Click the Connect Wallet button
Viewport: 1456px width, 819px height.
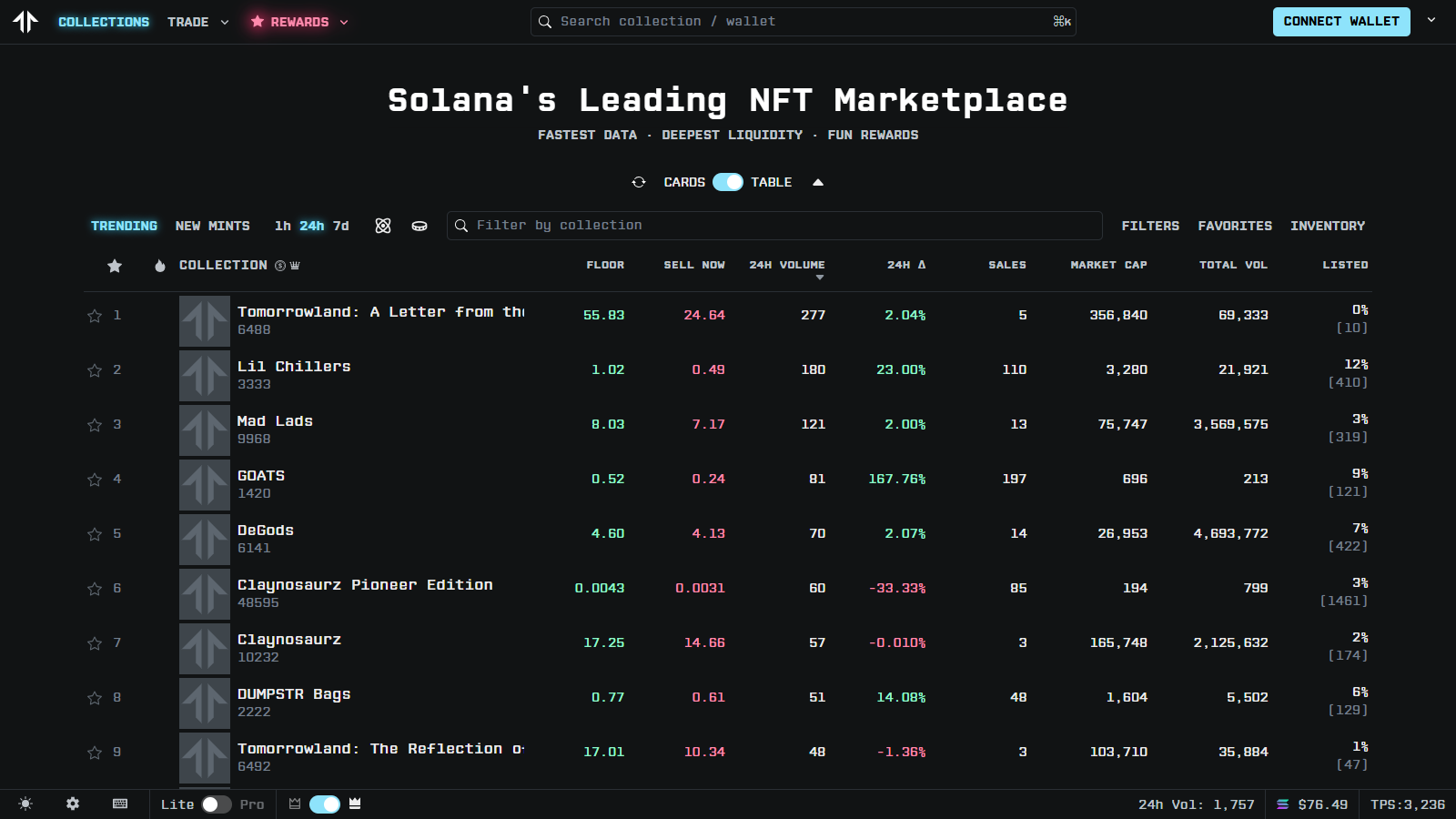pyautogui.click(x=1341, y=22)
